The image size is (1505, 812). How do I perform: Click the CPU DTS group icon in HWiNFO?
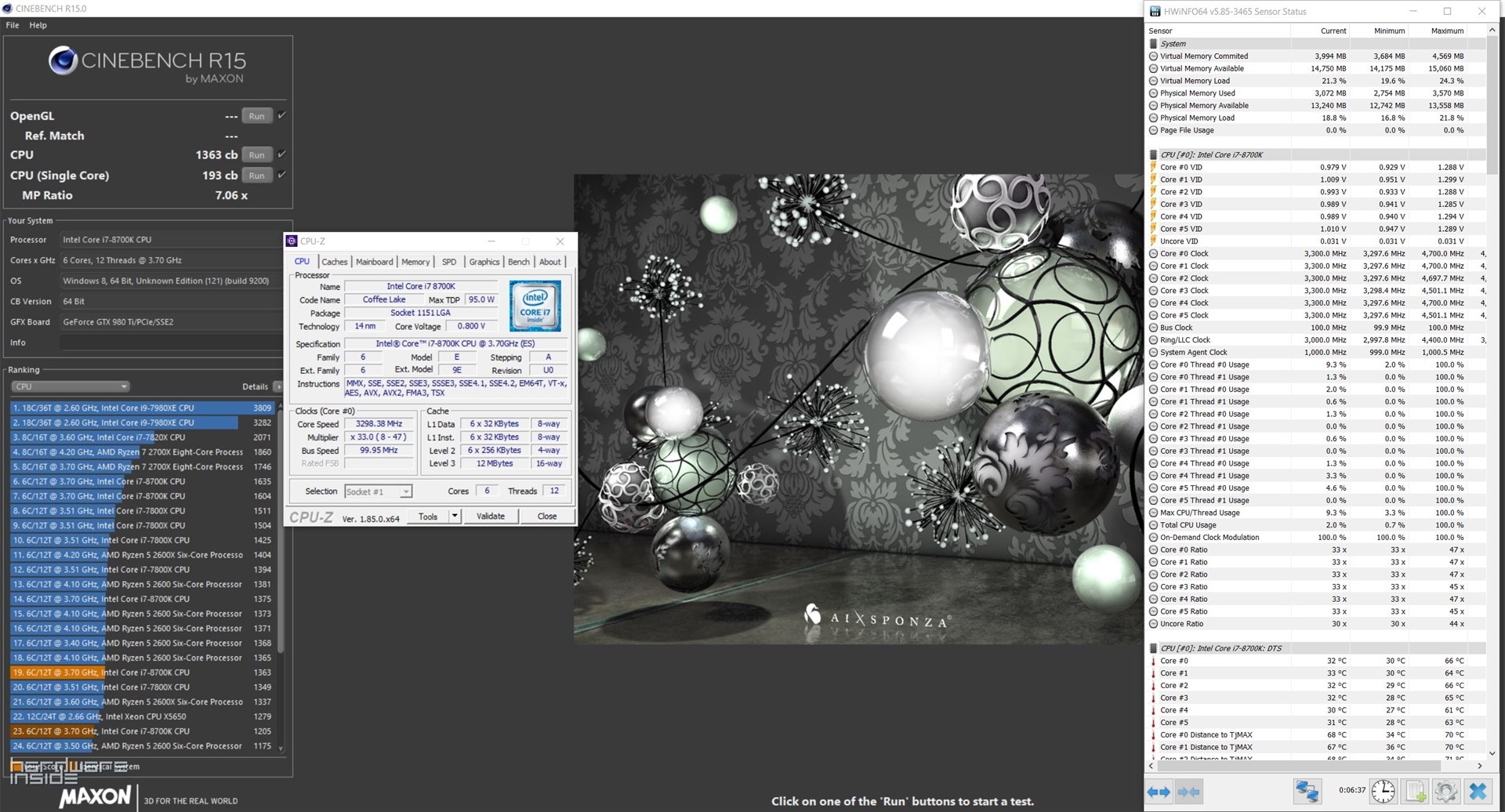pos(1153,649)
